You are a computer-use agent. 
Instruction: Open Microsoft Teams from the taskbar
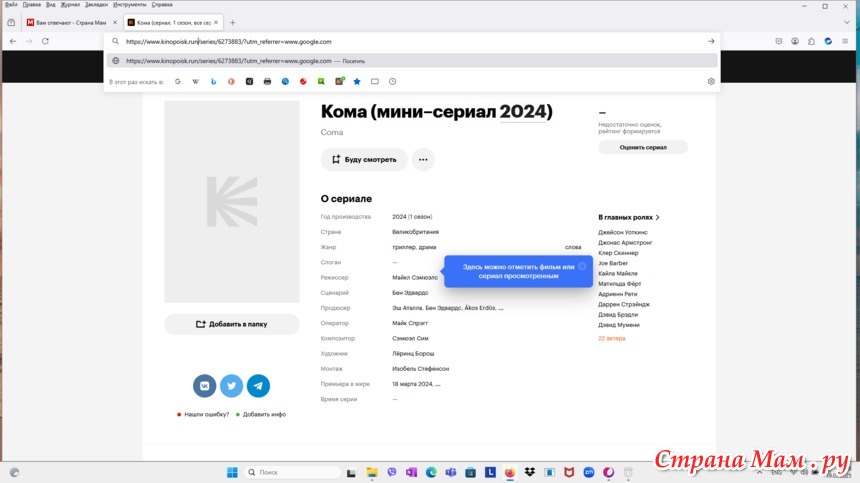click(x=451, y=472)
